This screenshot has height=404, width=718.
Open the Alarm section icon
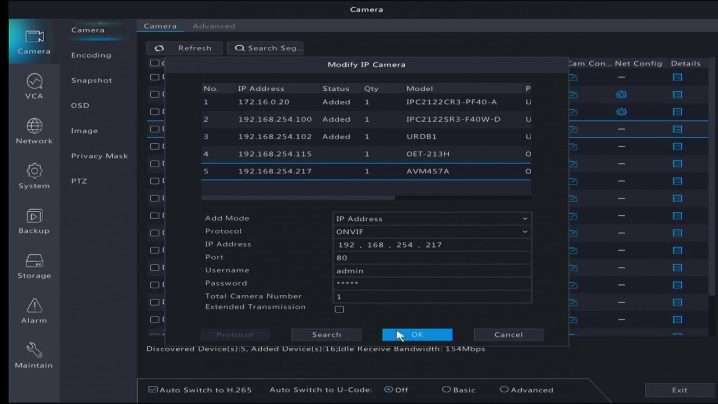(x=34, y=310)
